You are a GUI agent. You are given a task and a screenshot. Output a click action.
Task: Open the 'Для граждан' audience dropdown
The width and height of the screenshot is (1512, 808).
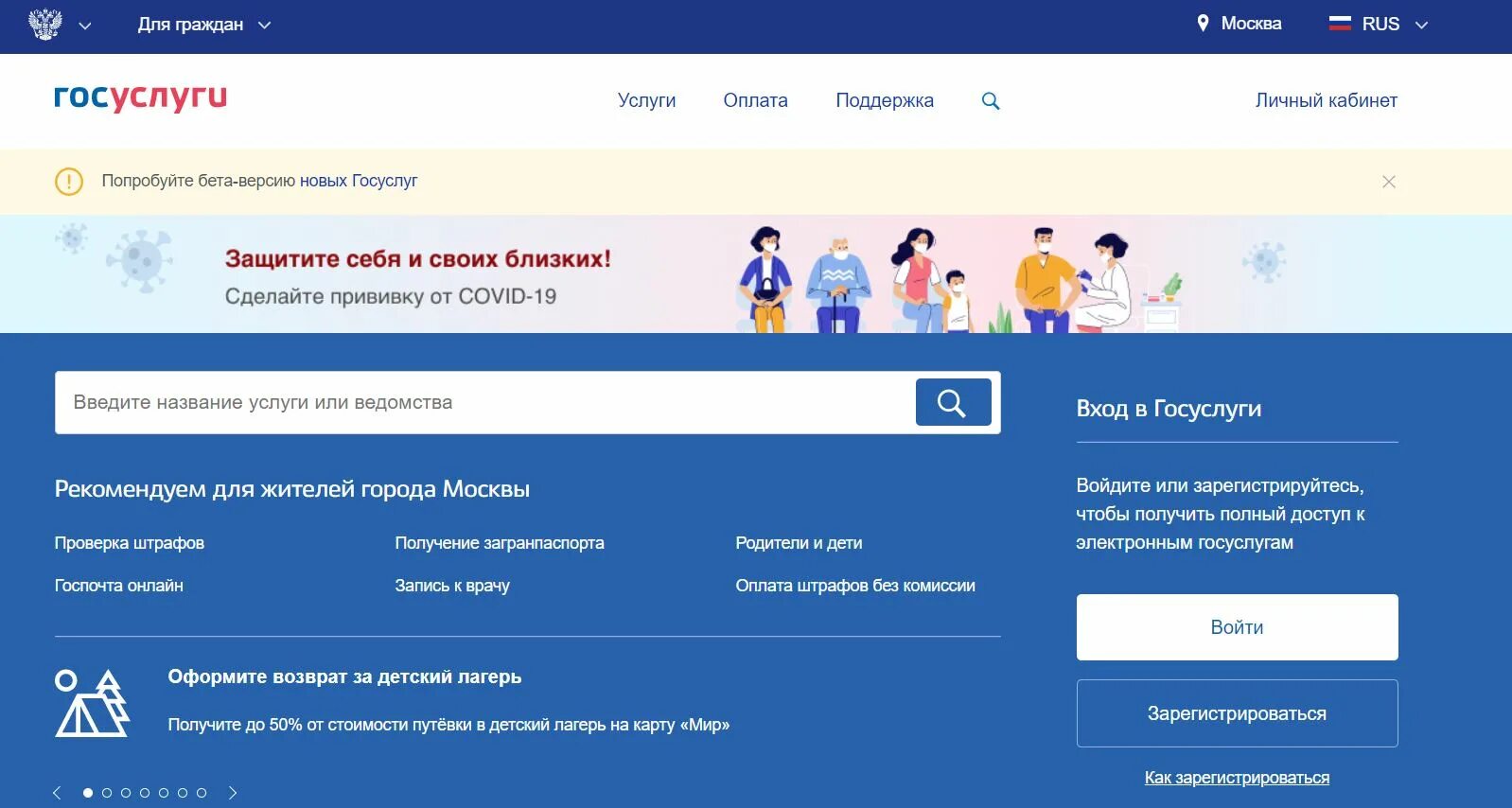tap(204, 25)
